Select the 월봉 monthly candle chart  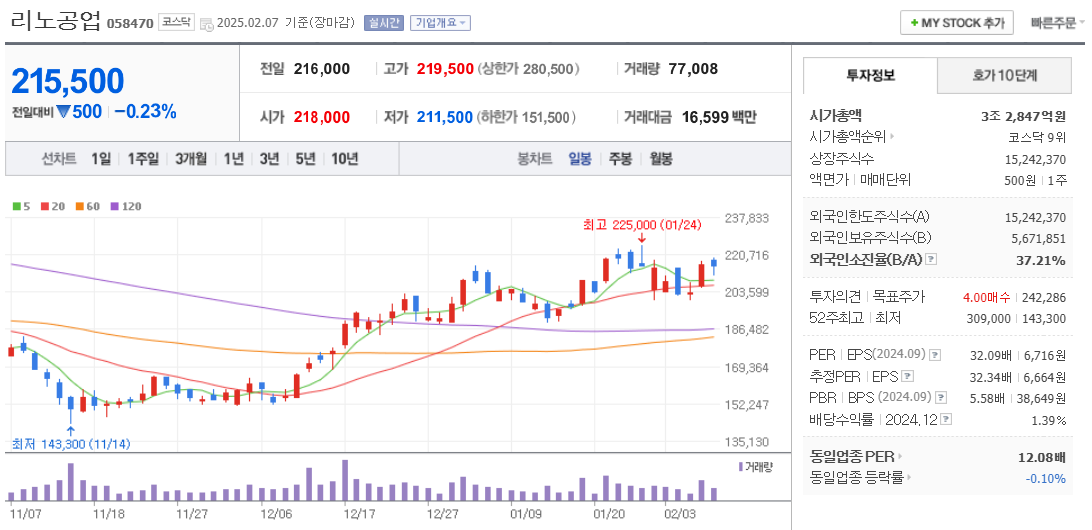[x=661, y=159]
